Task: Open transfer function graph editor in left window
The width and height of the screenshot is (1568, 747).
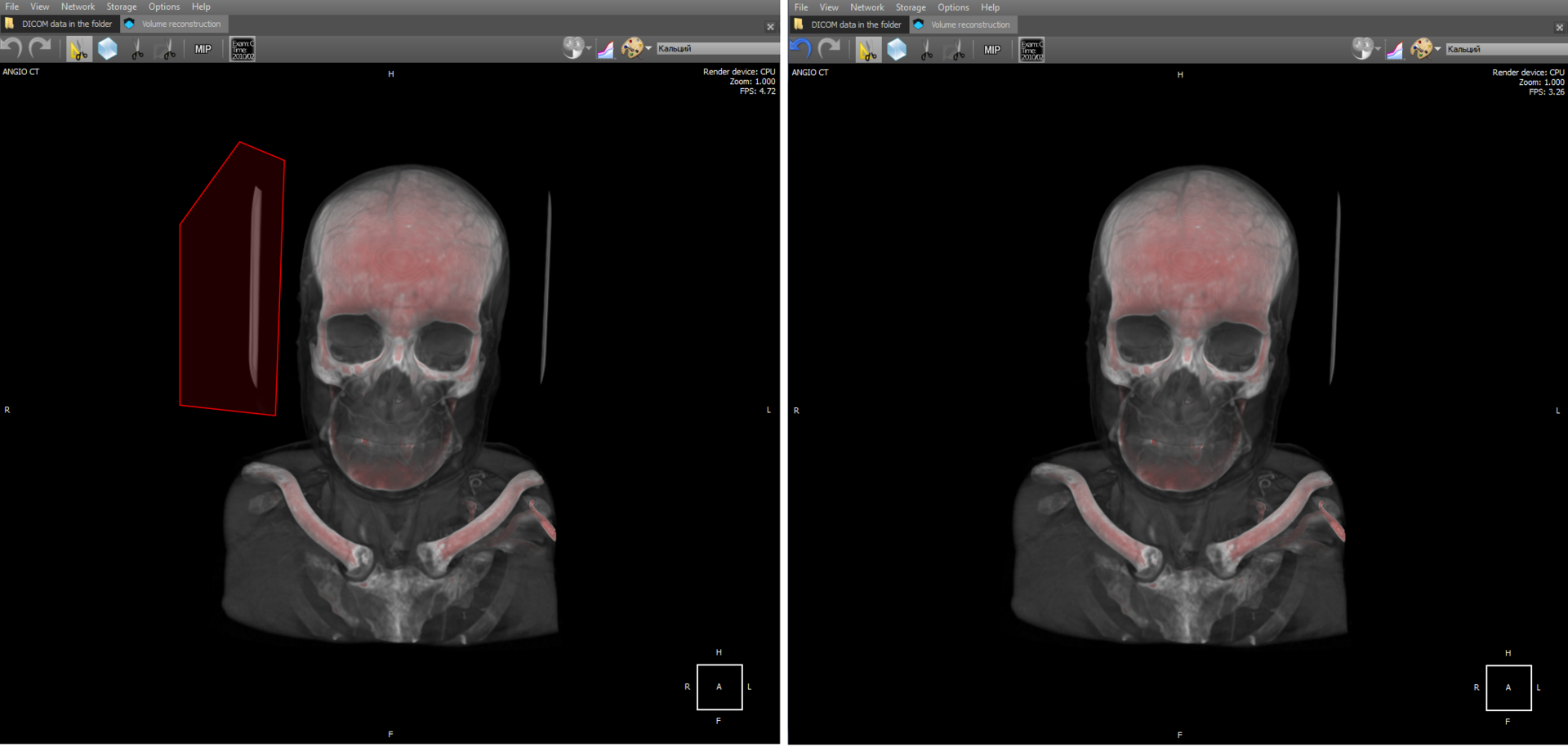Action: coord(605,50)
